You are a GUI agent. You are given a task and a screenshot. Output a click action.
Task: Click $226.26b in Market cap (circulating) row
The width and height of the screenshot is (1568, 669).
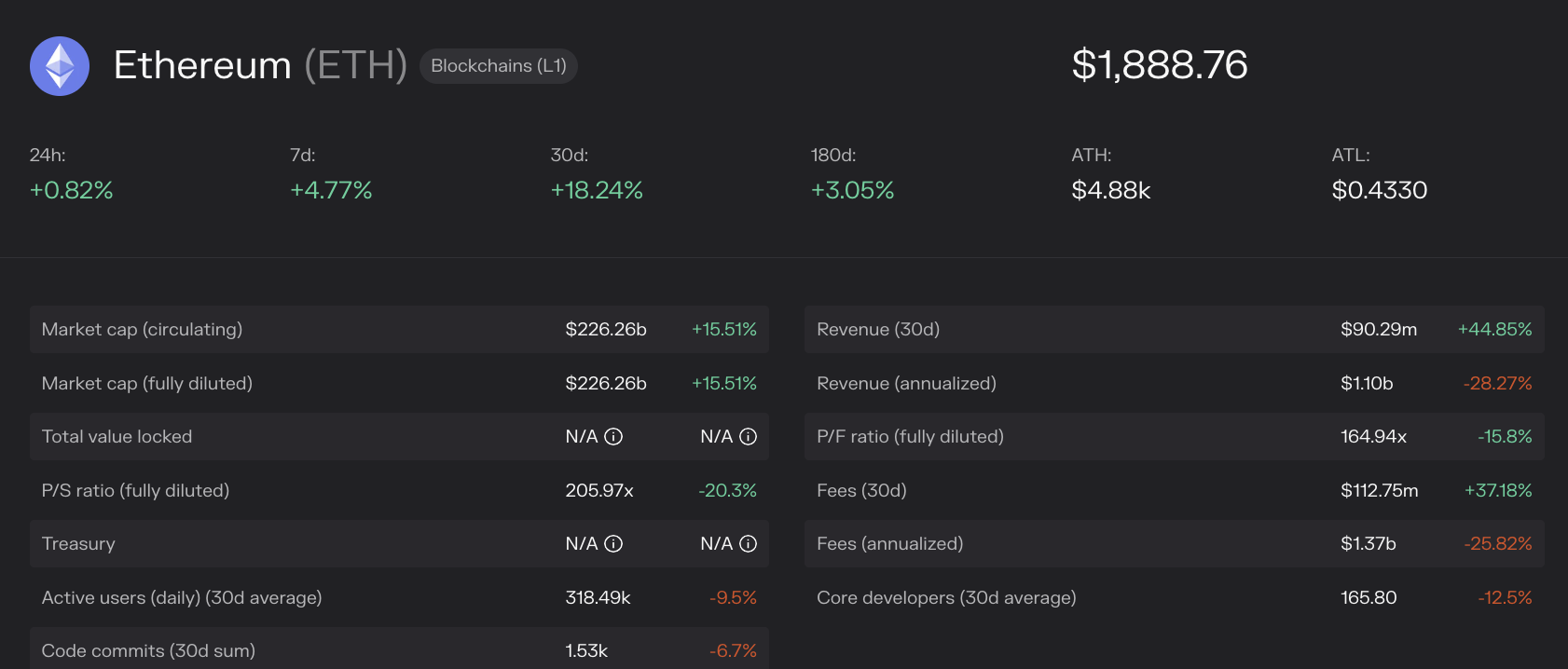[x=606, y=330]
